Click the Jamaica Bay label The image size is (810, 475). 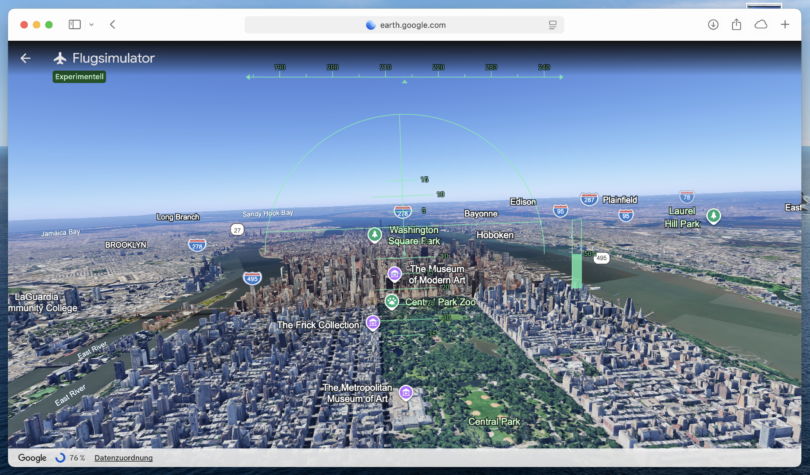pos(60,233)
